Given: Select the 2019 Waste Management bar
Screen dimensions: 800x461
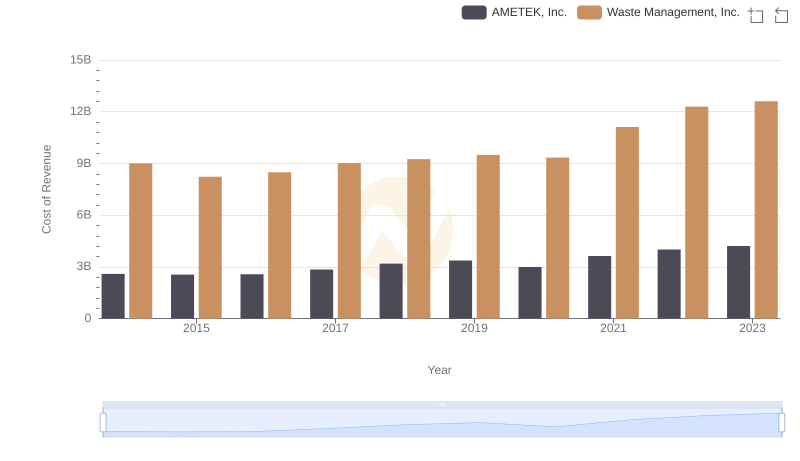Looking at the screenshot, I should tap(488, 237).
